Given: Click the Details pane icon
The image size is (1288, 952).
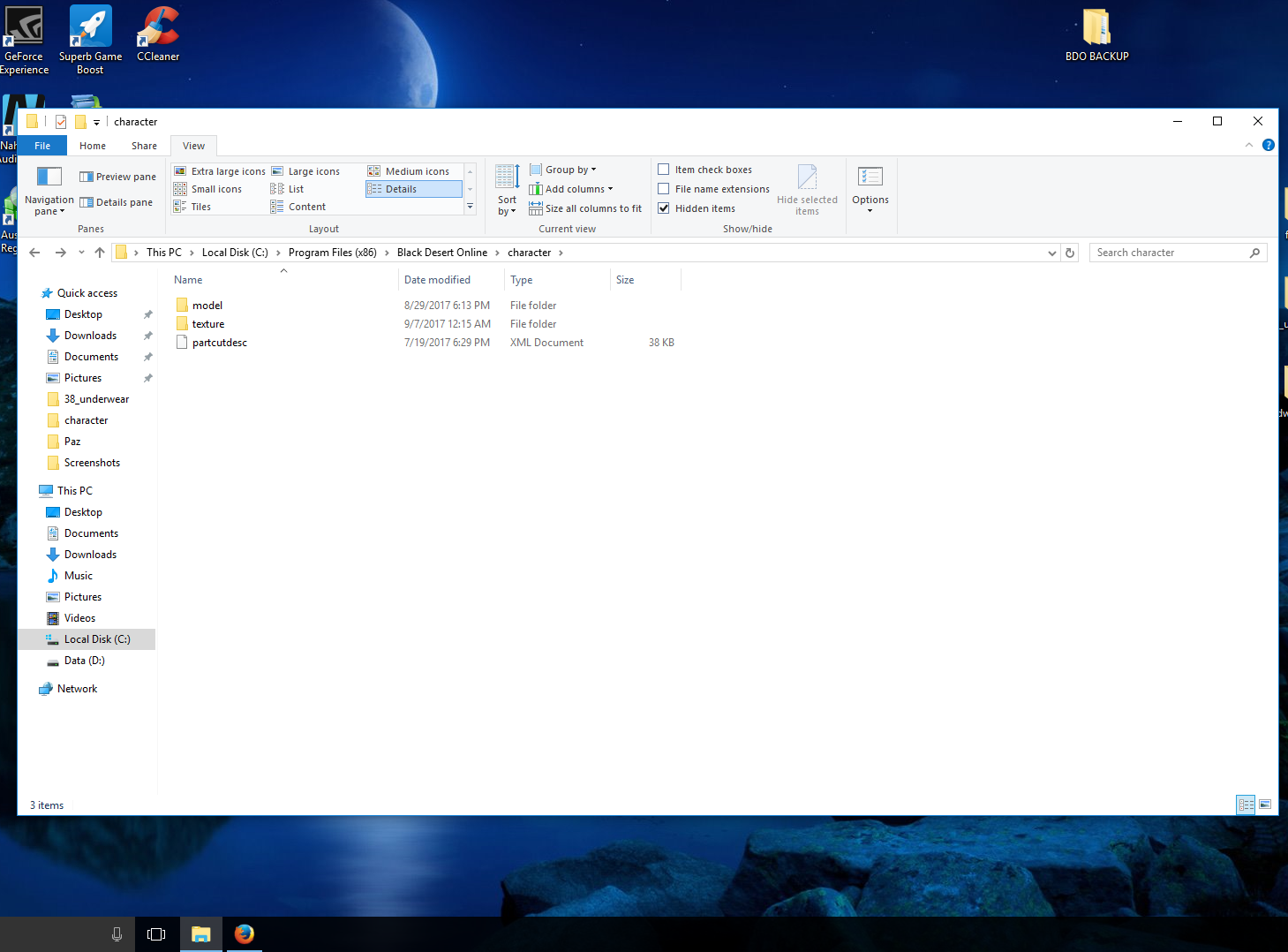Looking at the screenshot, I should (x=87, y=202).
